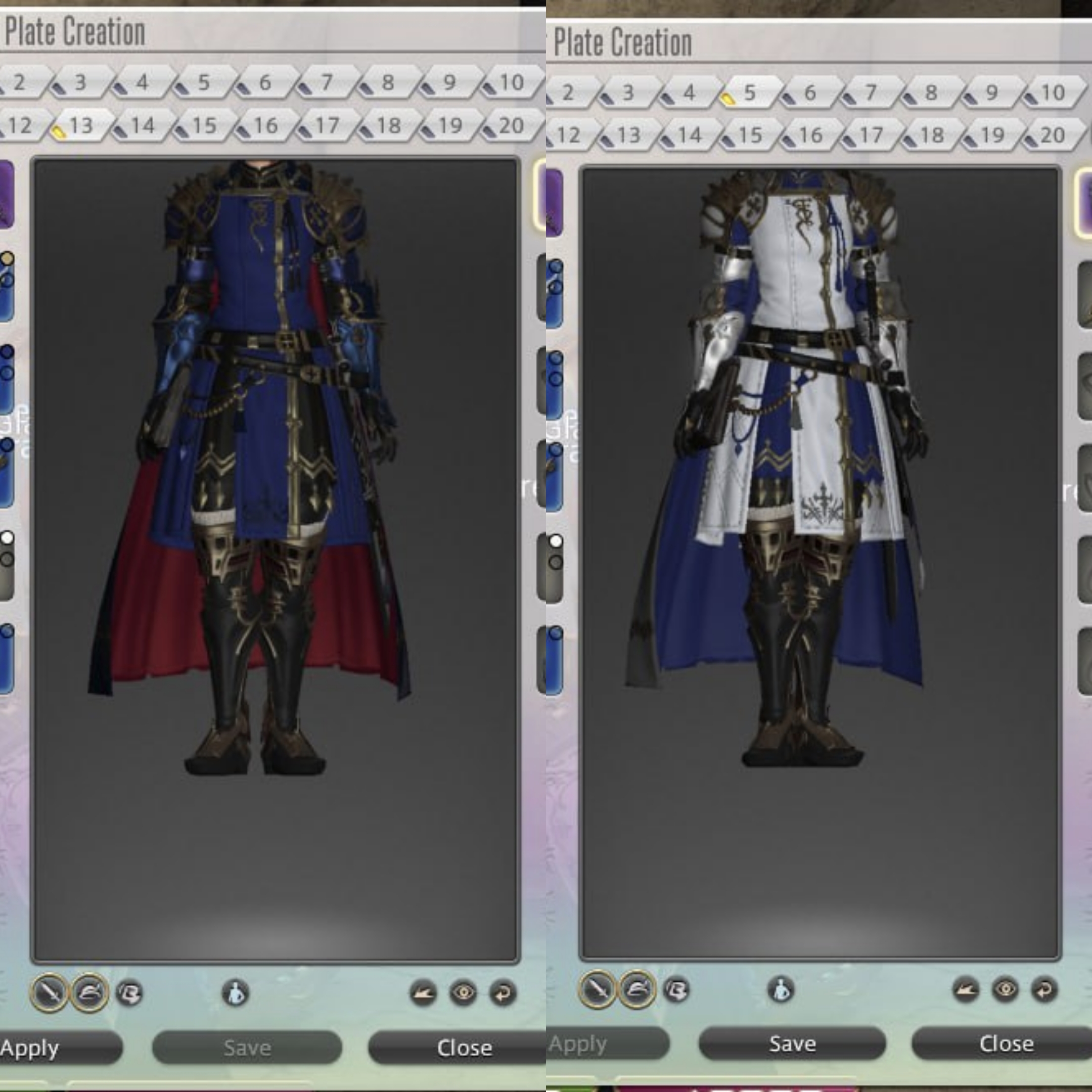This screenshot has width=1092, height=1092.
Task: Select plate tab 9 in left window
Action: click(450, 82)
